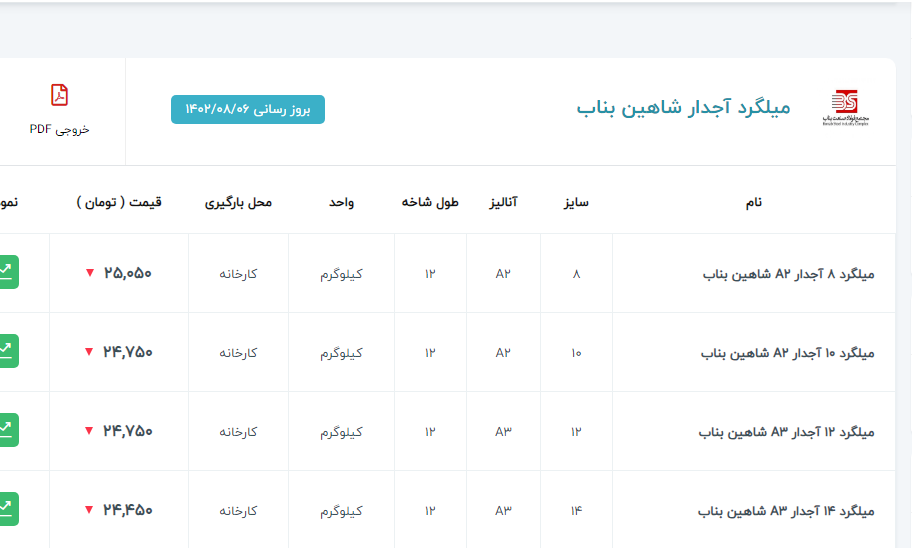Click red down arrow beside price 24,450
The image size is (912, 548).
tap(89, 510)
